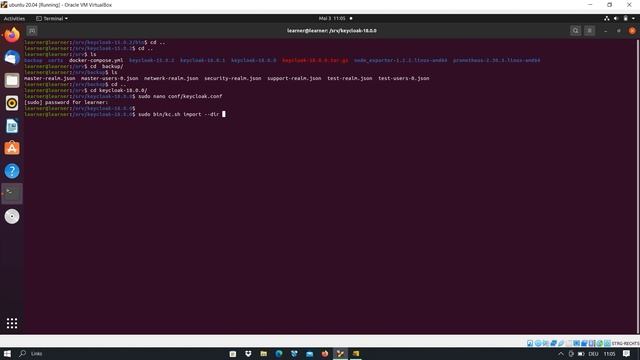Open the Help icon in the dock
The width and height of the screenshot is (640, 360).
12,171
